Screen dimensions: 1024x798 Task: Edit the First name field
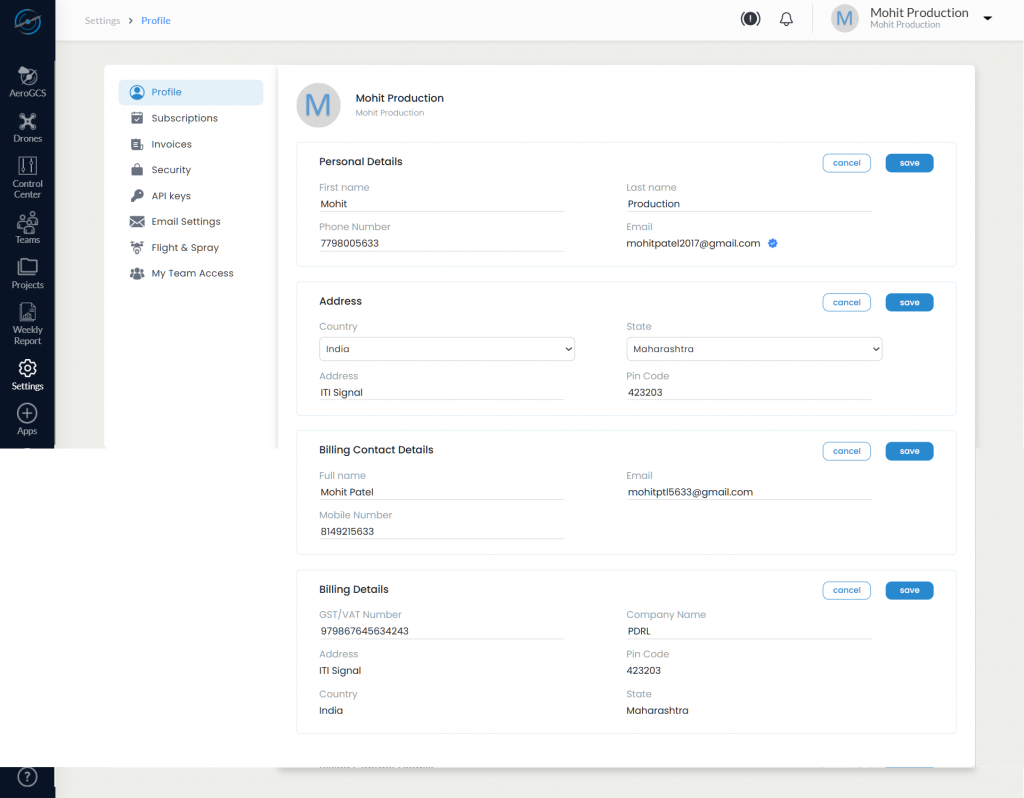tap(441, 204)
